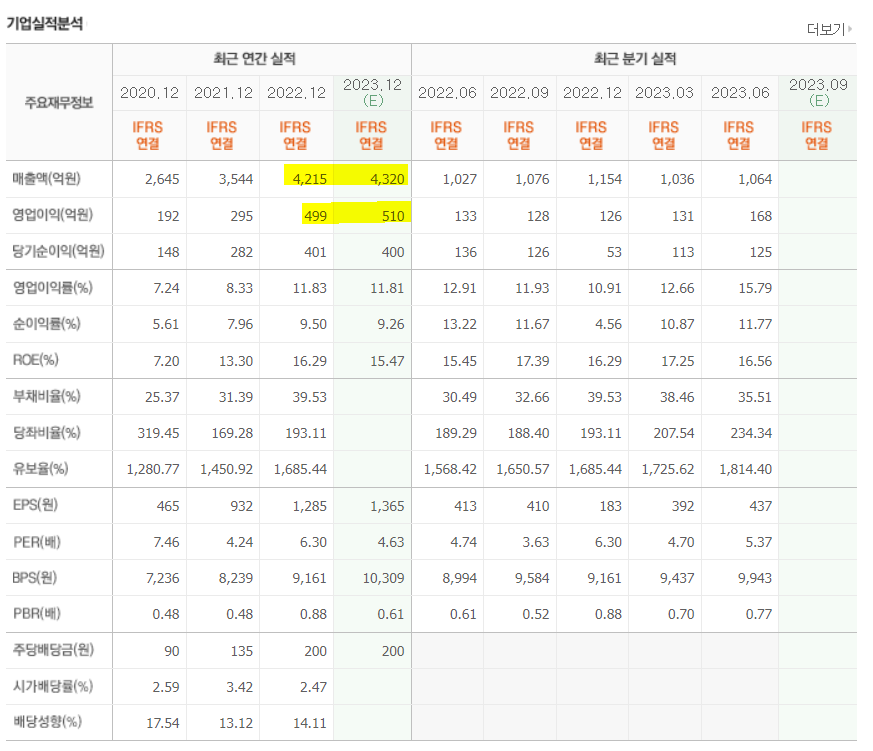
Task: Click the highlighted 4,320 revenue estimate
Action: point(387,179)
